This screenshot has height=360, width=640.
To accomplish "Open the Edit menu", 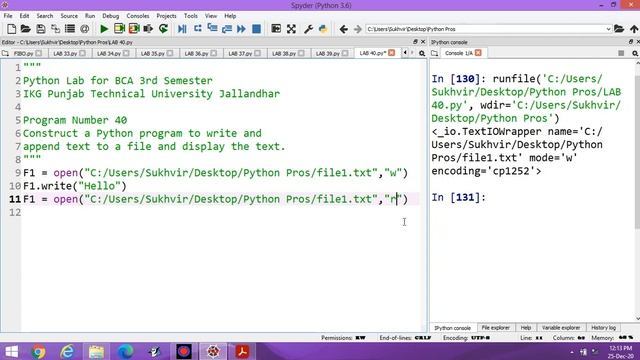I will [x=24, y=16].
